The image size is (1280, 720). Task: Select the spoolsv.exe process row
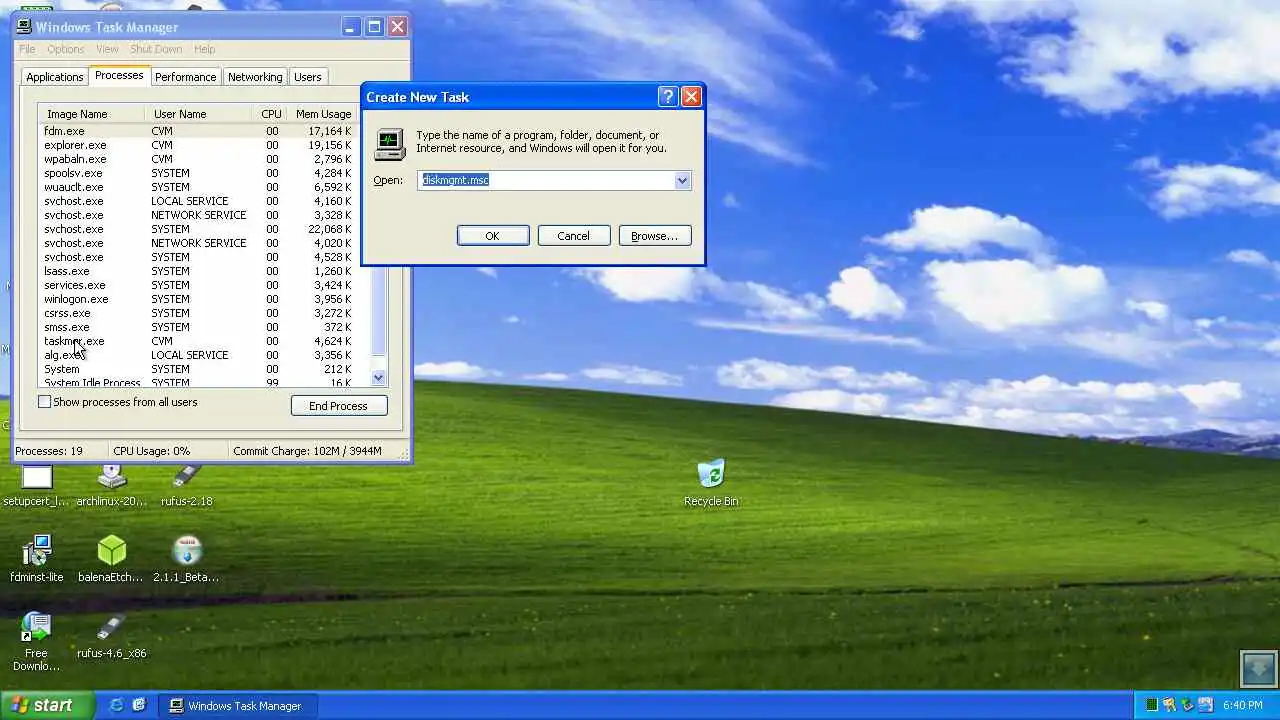[x=198, y=173]
